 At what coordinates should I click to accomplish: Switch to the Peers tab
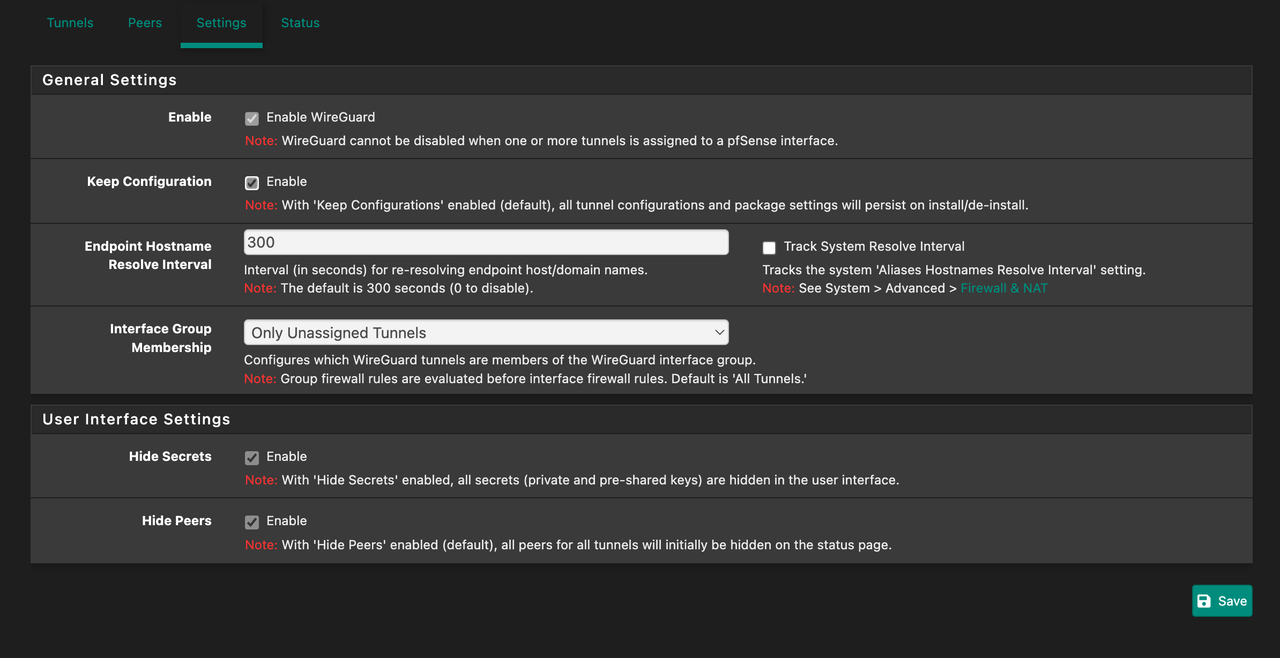145,22
